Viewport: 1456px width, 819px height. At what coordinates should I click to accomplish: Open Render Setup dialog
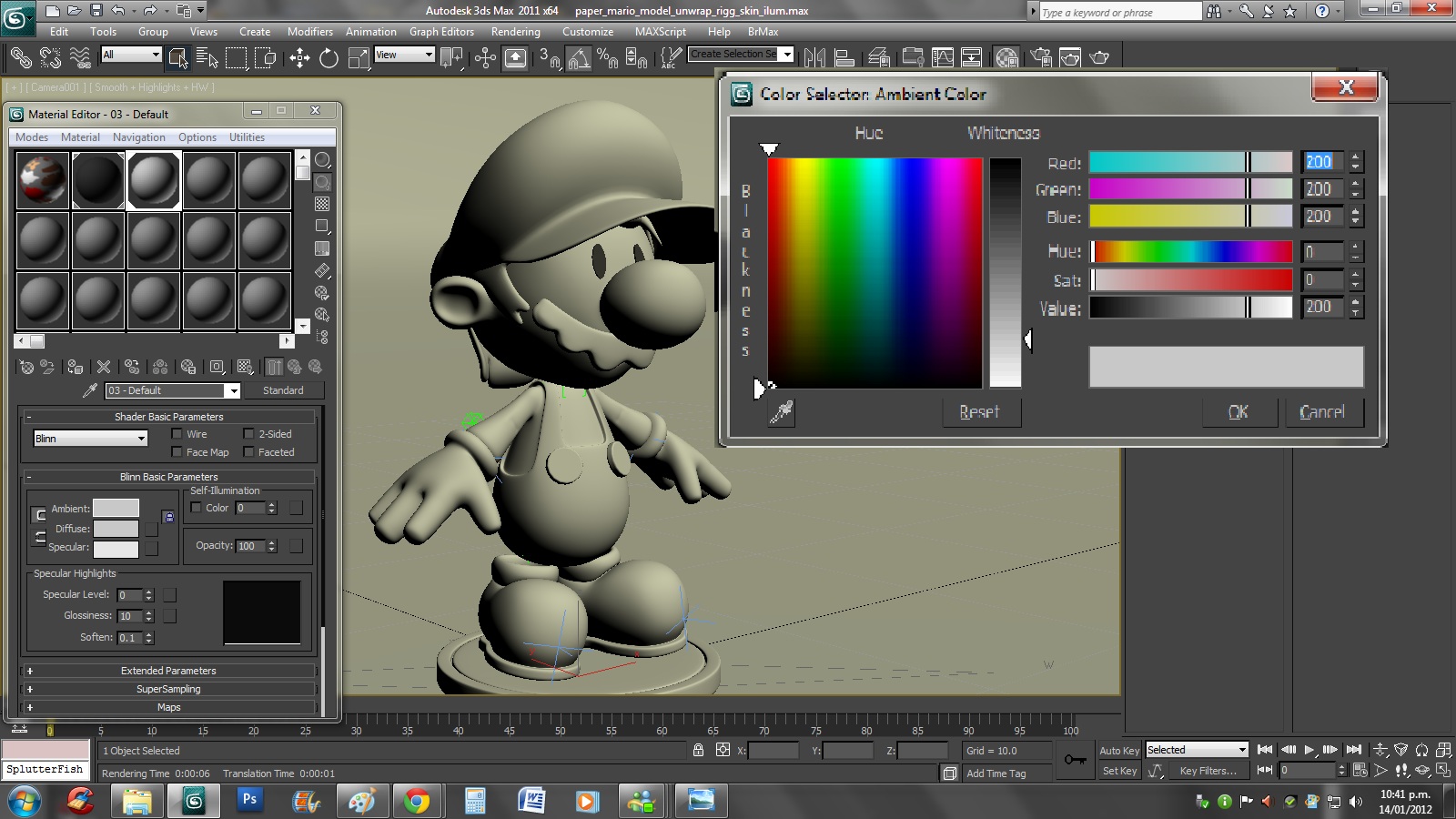pyautogui.click(x=1041, y=58)
